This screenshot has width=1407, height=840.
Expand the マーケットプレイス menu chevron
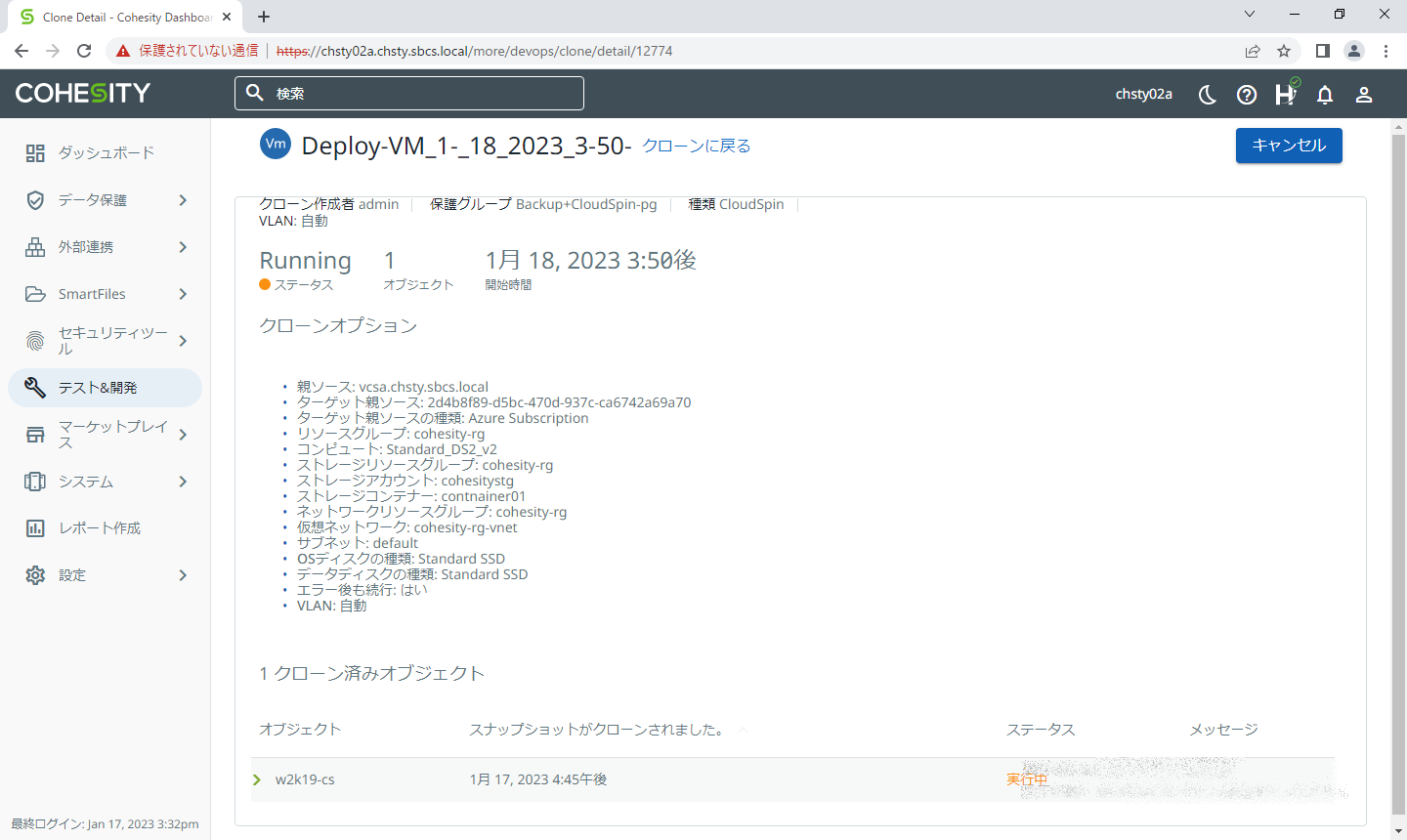coord(183,435)
